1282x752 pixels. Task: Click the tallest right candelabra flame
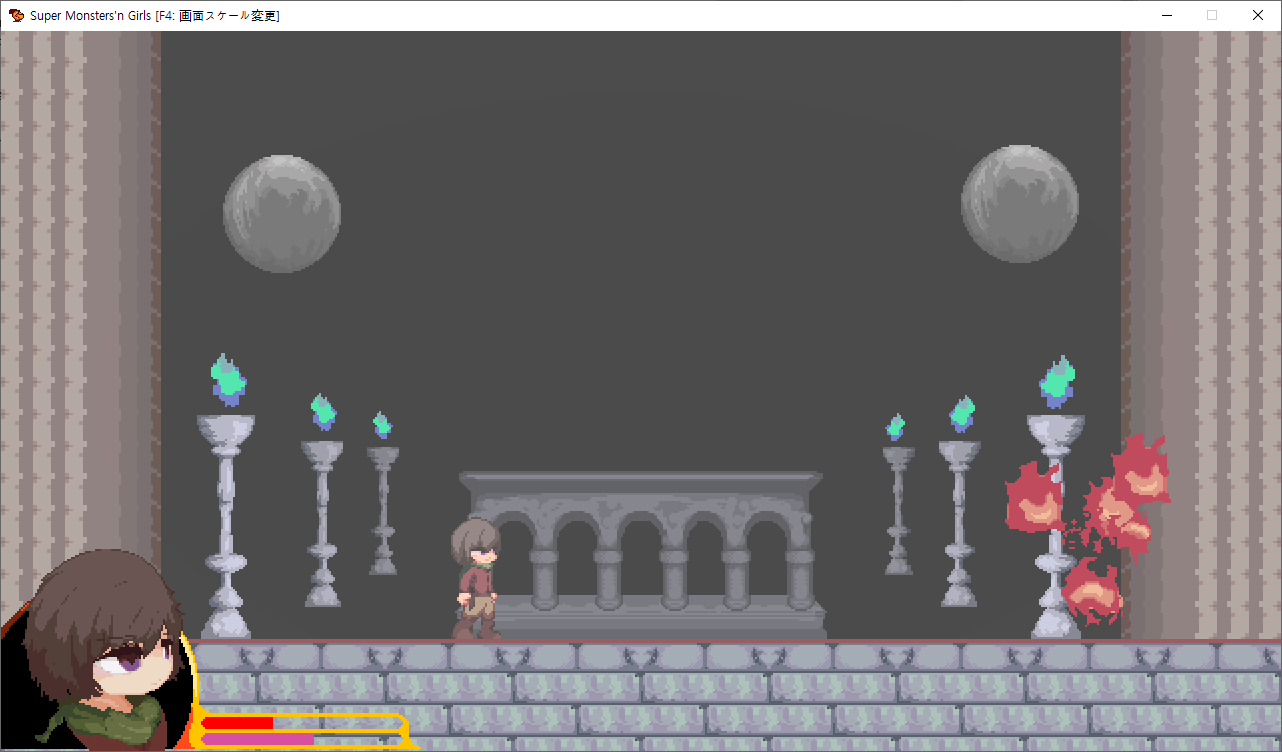(x=1057, y=382)
